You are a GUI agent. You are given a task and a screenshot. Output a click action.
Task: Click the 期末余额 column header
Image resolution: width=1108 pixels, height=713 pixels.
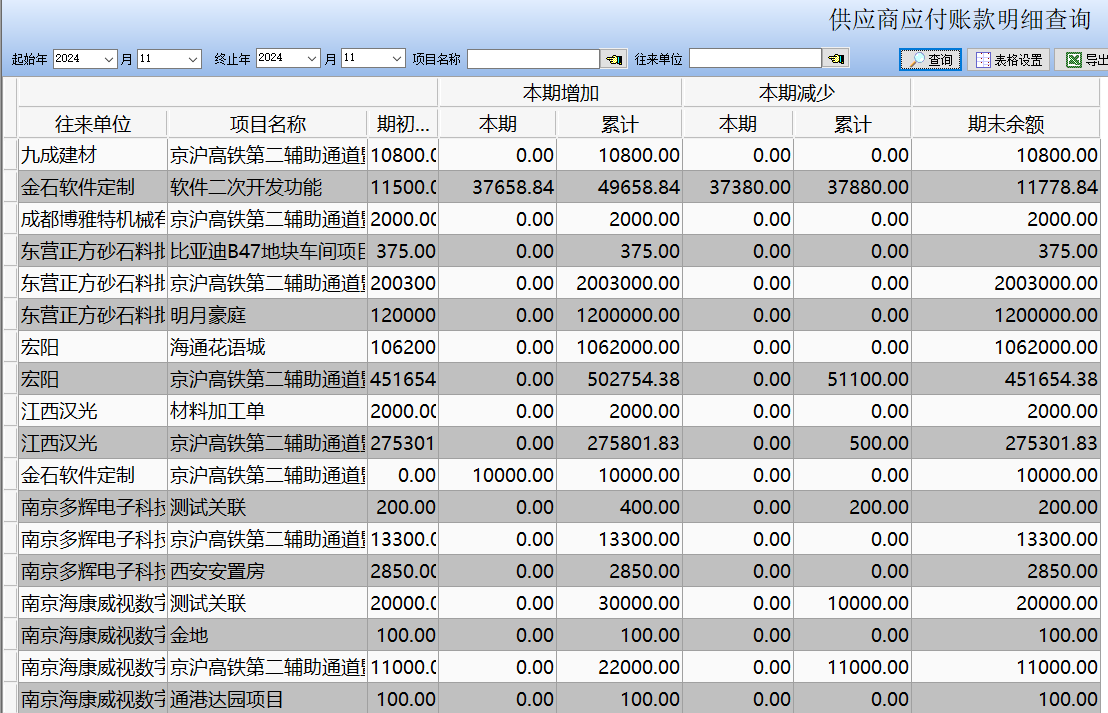coord(1005,125)
